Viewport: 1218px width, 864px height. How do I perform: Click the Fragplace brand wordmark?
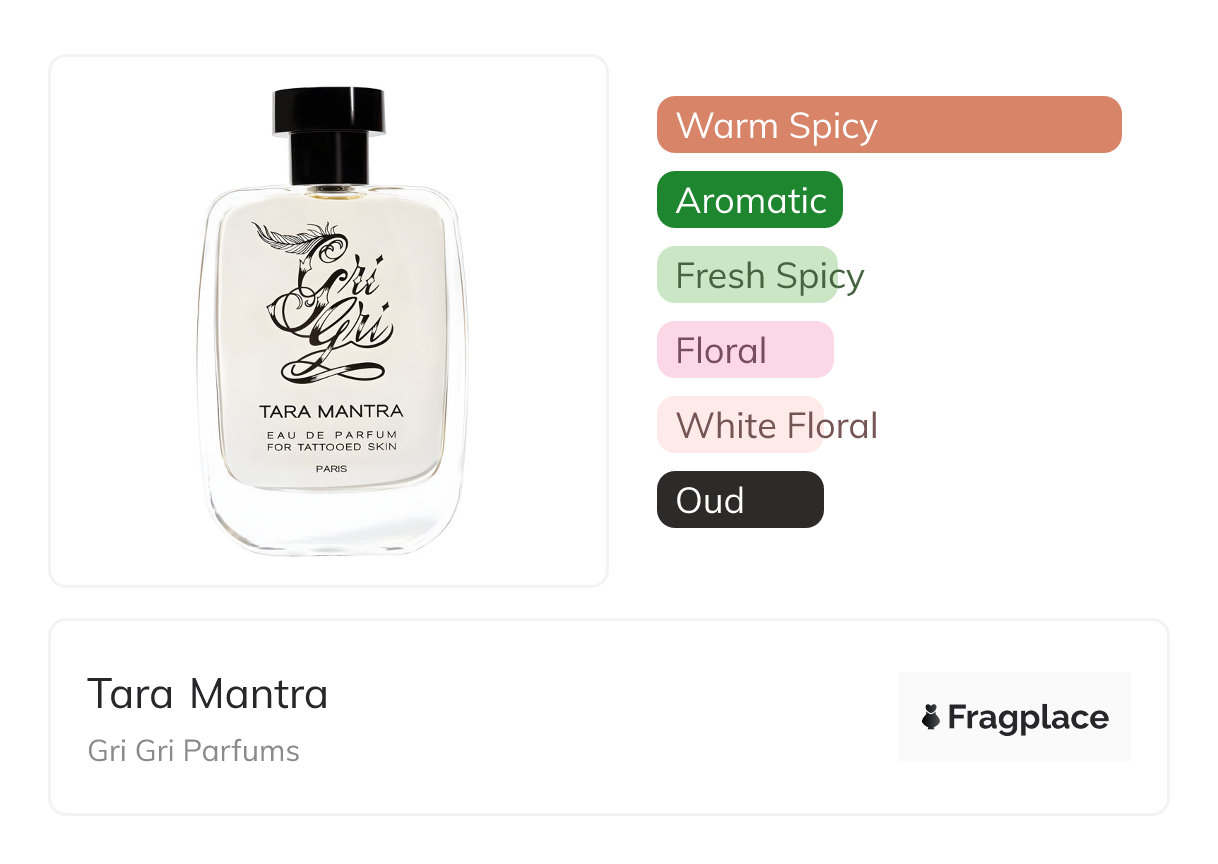(1027, 717)
